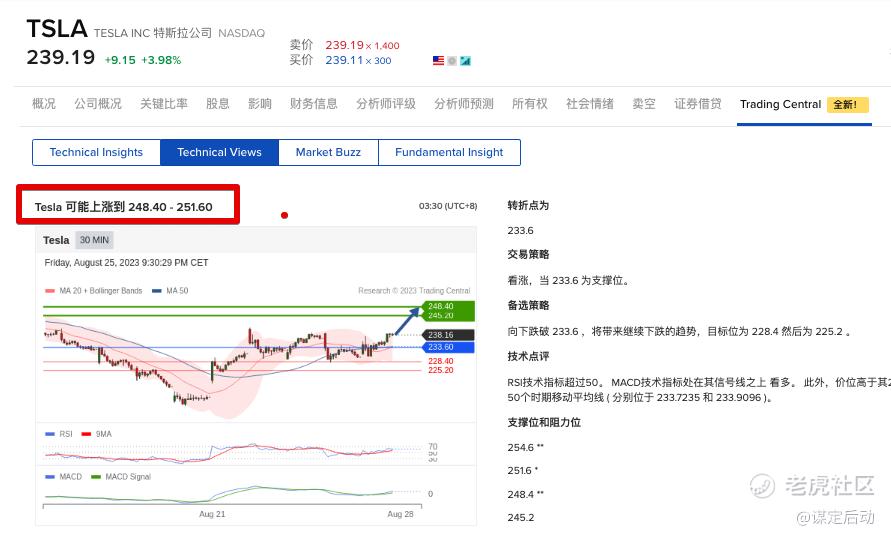891x537 pixels.
Task: Click the black 238.16 price label on chart
Action: [x=448, y=335]
